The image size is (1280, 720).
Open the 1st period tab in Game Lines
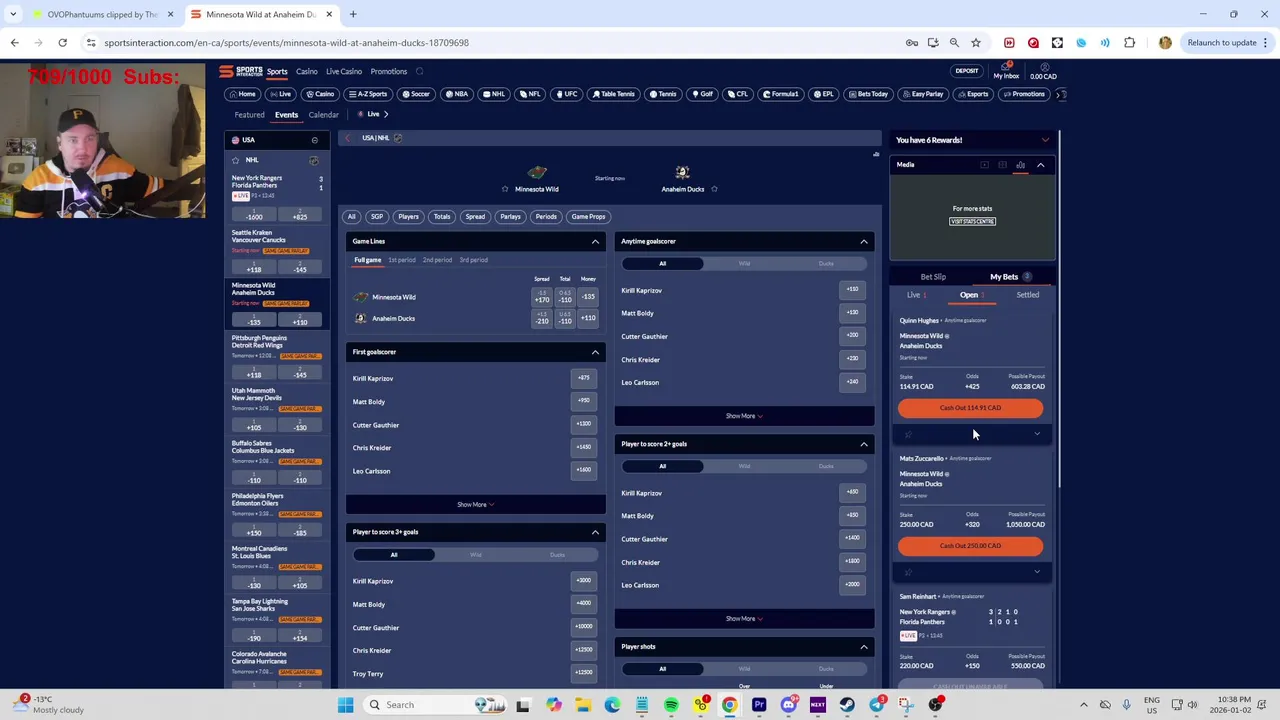(x=402, y=260)
